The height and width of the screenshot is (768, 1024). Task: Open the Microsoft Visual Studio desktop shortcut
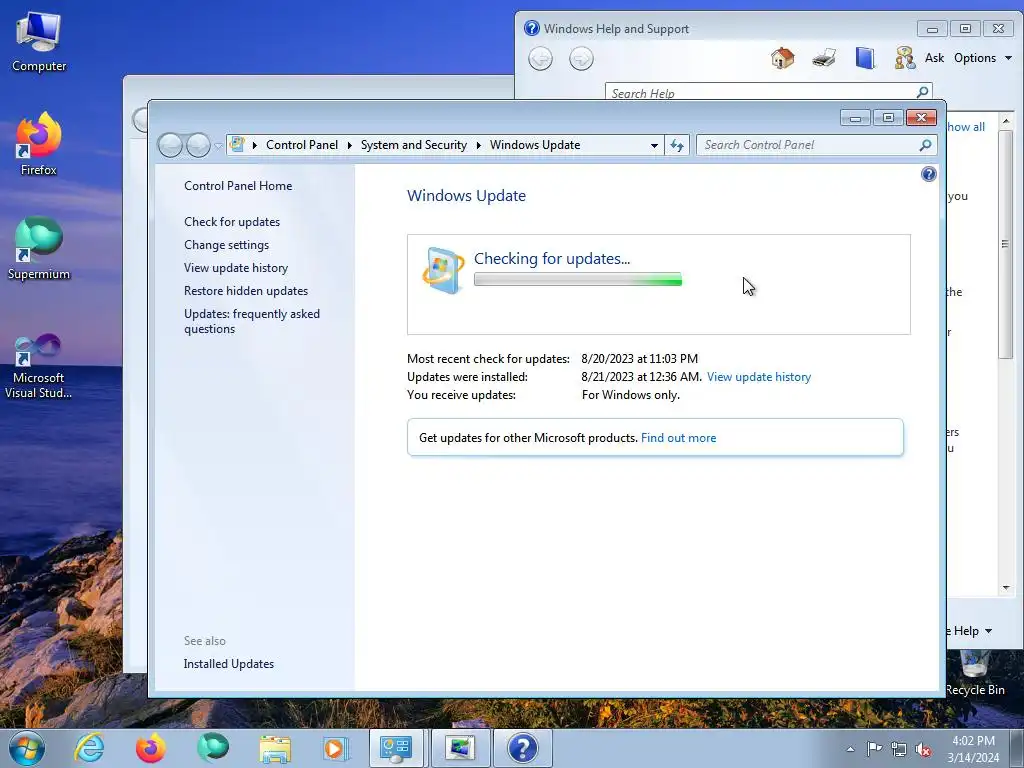[39, 366]
